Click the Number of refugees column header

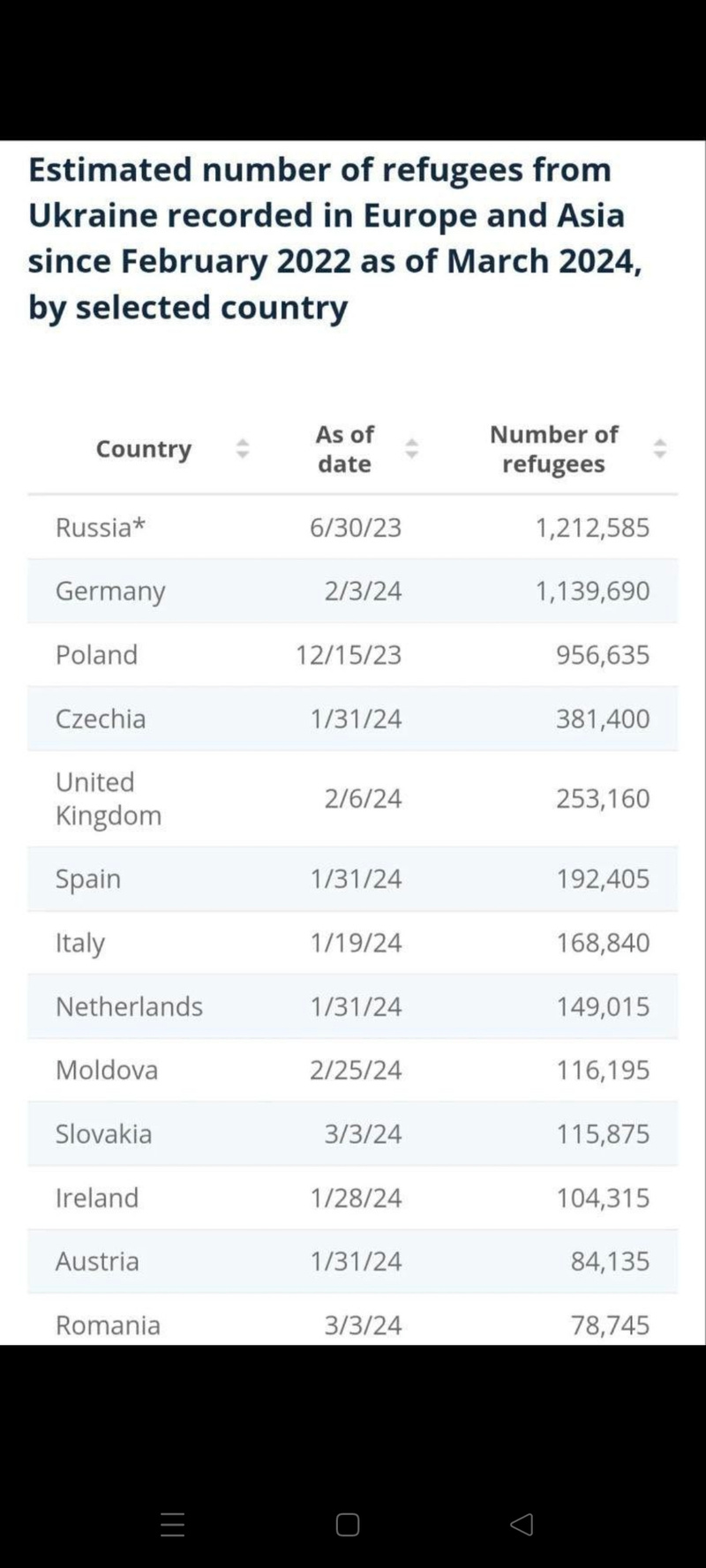point(553,449)
